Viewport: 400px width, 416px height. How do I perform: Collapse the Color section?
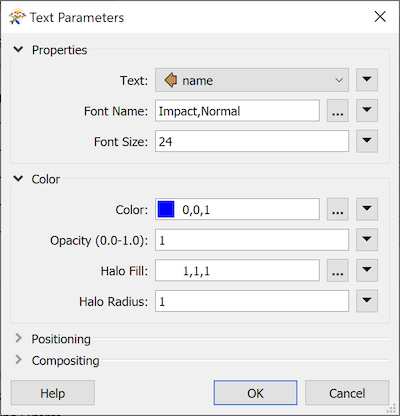pyautogui.click(x=18, y=179)
